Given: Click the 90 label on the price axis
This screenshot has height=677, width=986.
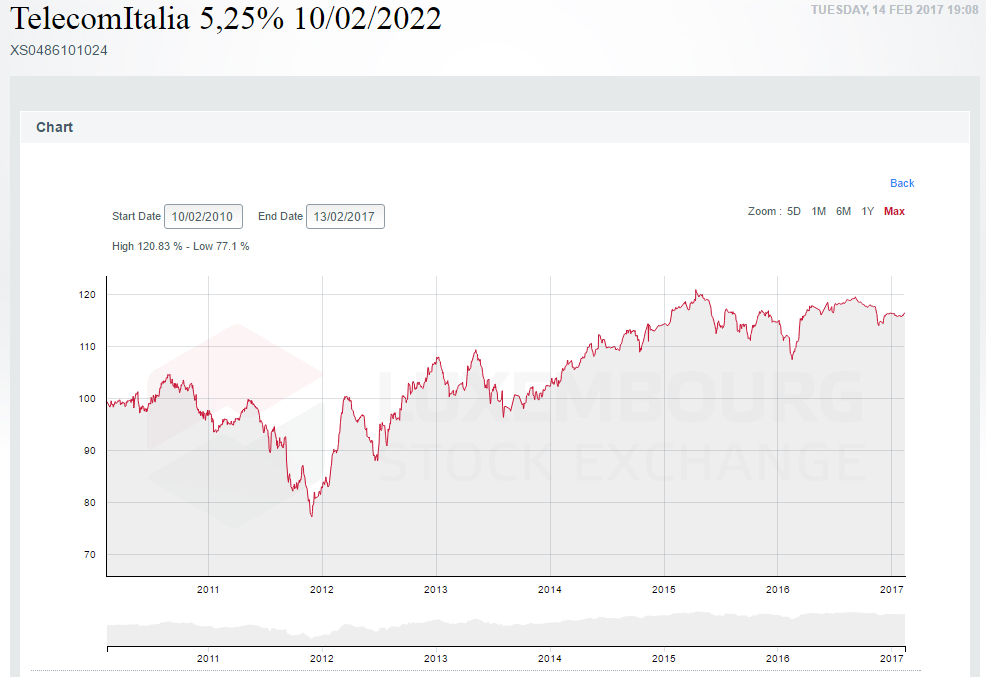Looking at the screenshot, I should [90, 451].
